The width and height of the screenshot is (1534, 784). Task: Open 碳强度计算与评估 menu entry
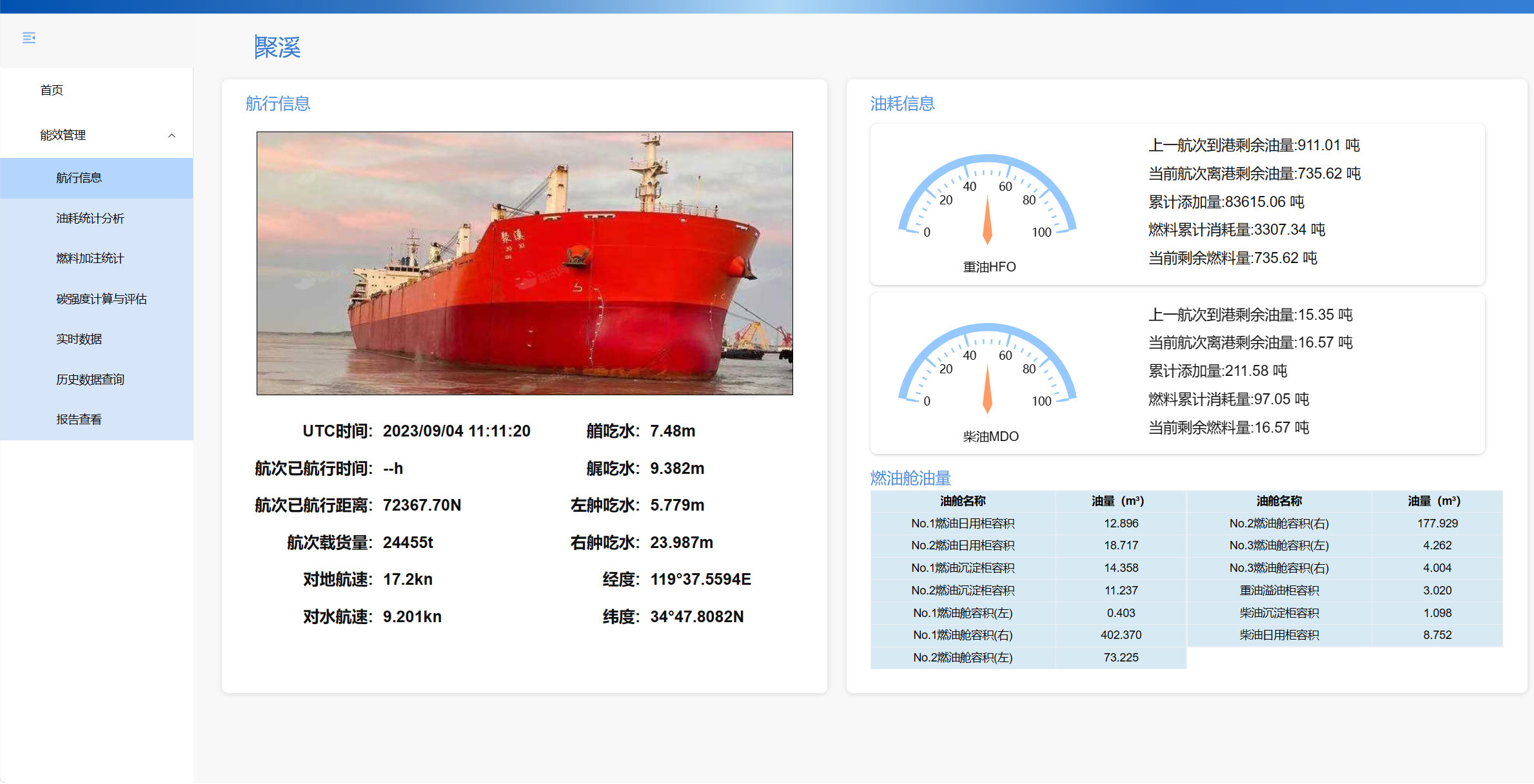pos(101,299)
